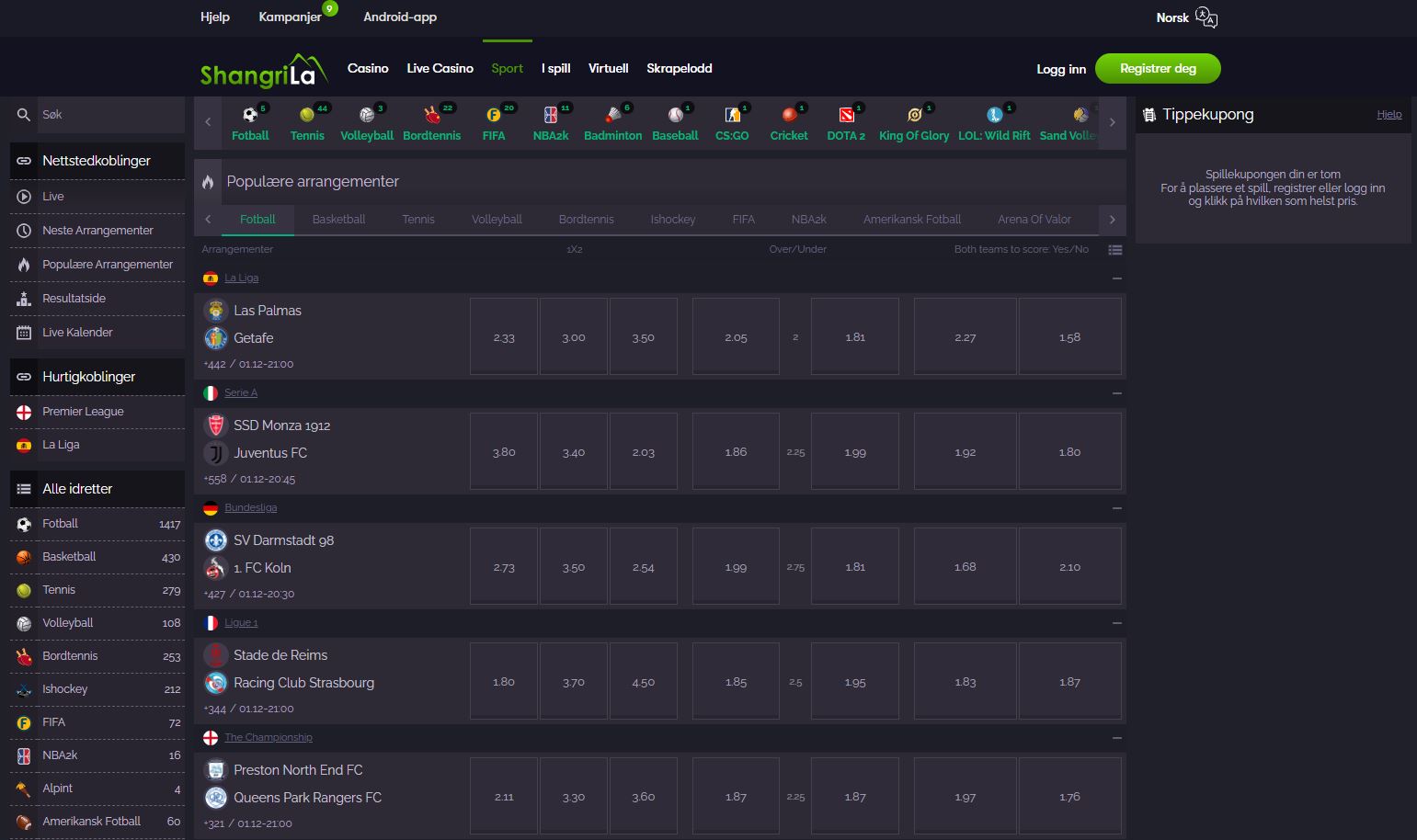The height and width of the screenshot is (840, 1417).
Task: Open the Live Casino menu item
Action: [440, 68]
